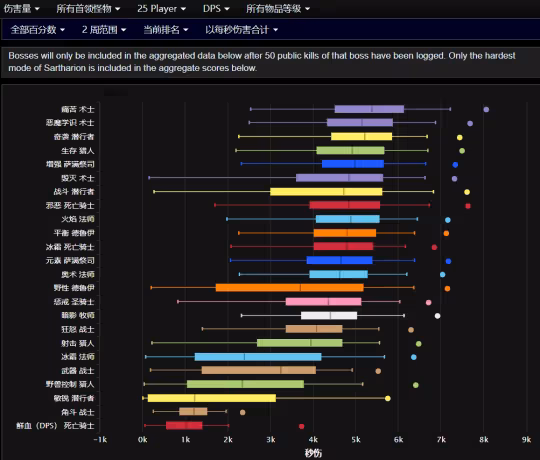Click the 冰霜 法师 light blue box bar
The width and height of the screenshot is (540, 460).
(x=258, y=357)
